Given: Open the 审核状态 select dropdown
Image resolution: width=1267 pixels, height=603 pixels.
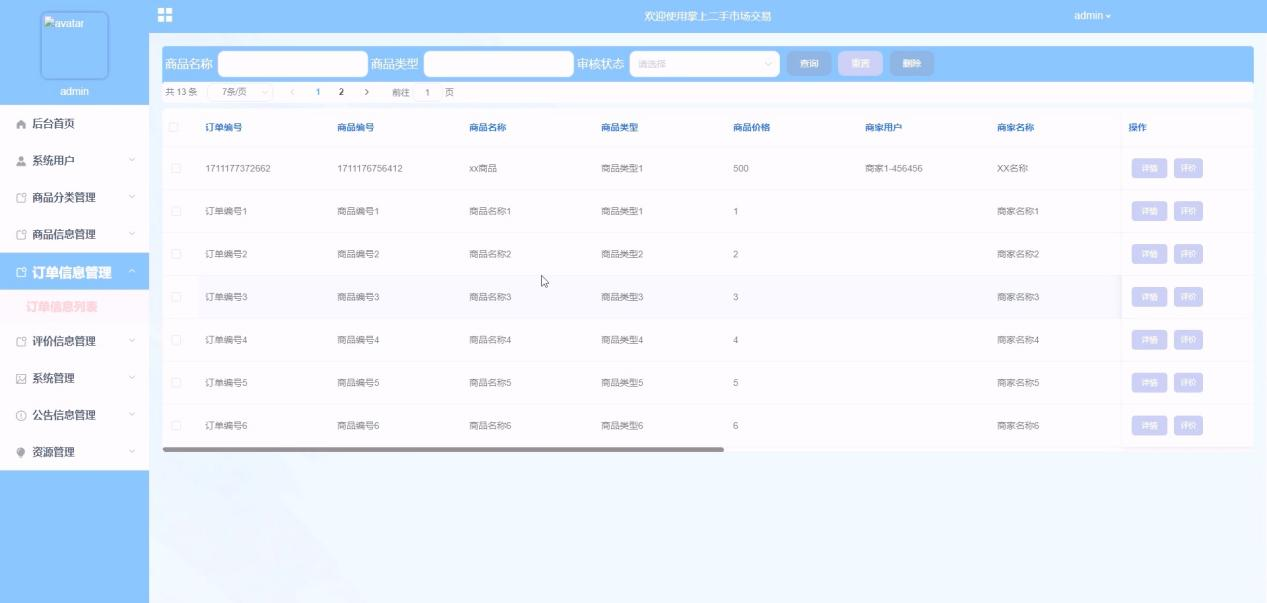Looking at the screenshot, I should 705,64.
